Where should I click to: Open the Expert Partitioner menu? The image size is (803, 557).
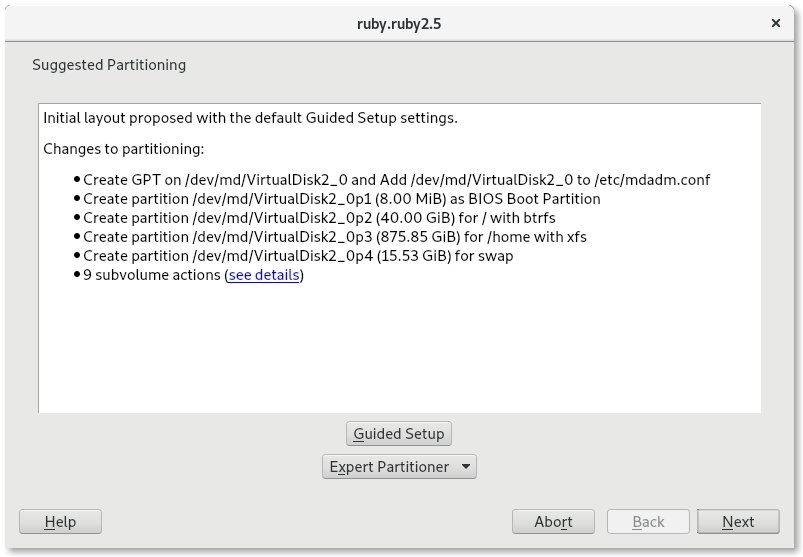tap(389, 467)
